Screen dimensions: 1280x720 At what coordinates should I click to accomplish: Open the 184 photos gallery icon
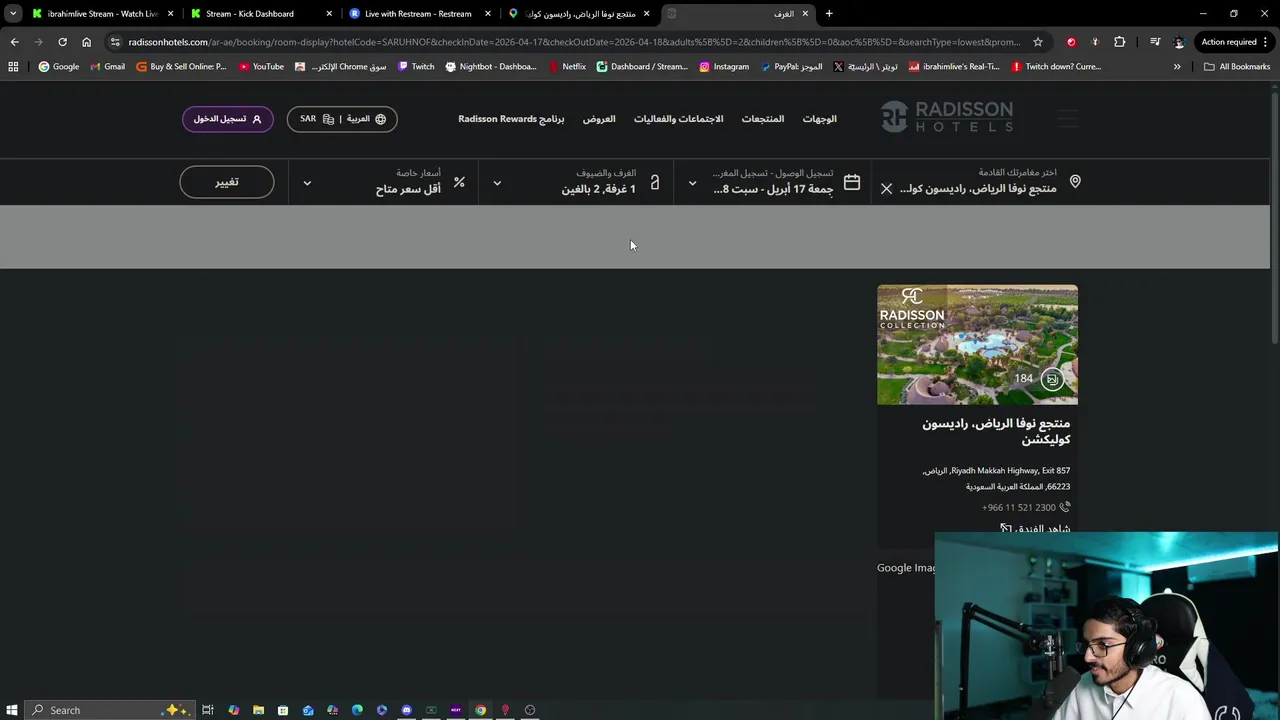point(1051,379)
